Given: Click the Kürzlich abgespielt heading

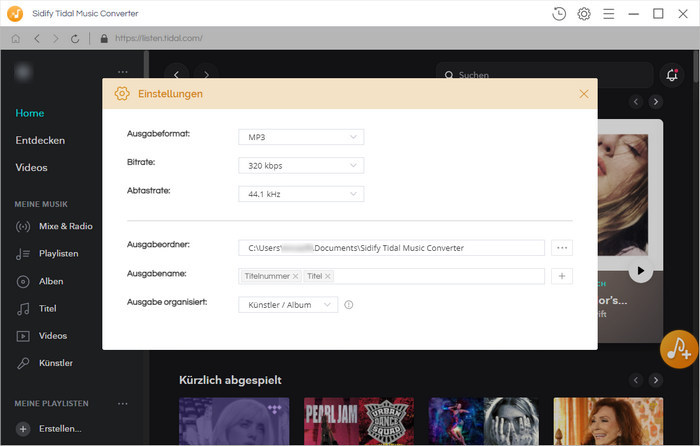Looking at the screenshot, I should (230, 380).
